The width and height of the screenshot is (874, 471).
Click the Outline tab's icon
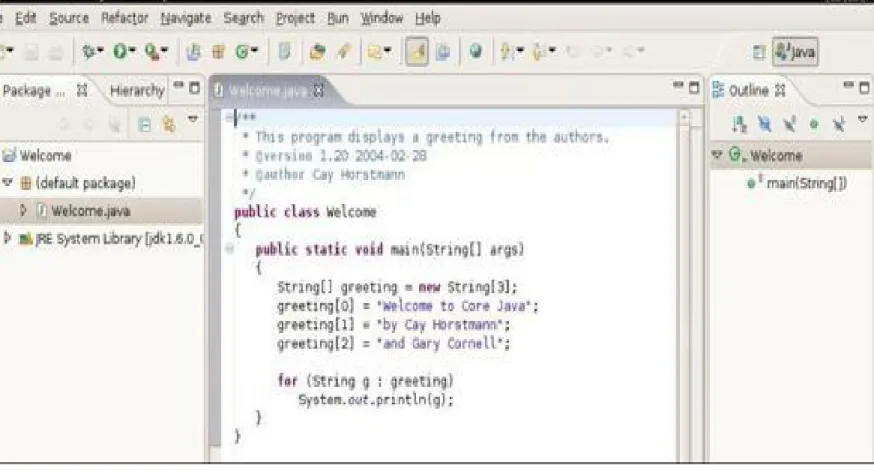click(x=718, y=90)
